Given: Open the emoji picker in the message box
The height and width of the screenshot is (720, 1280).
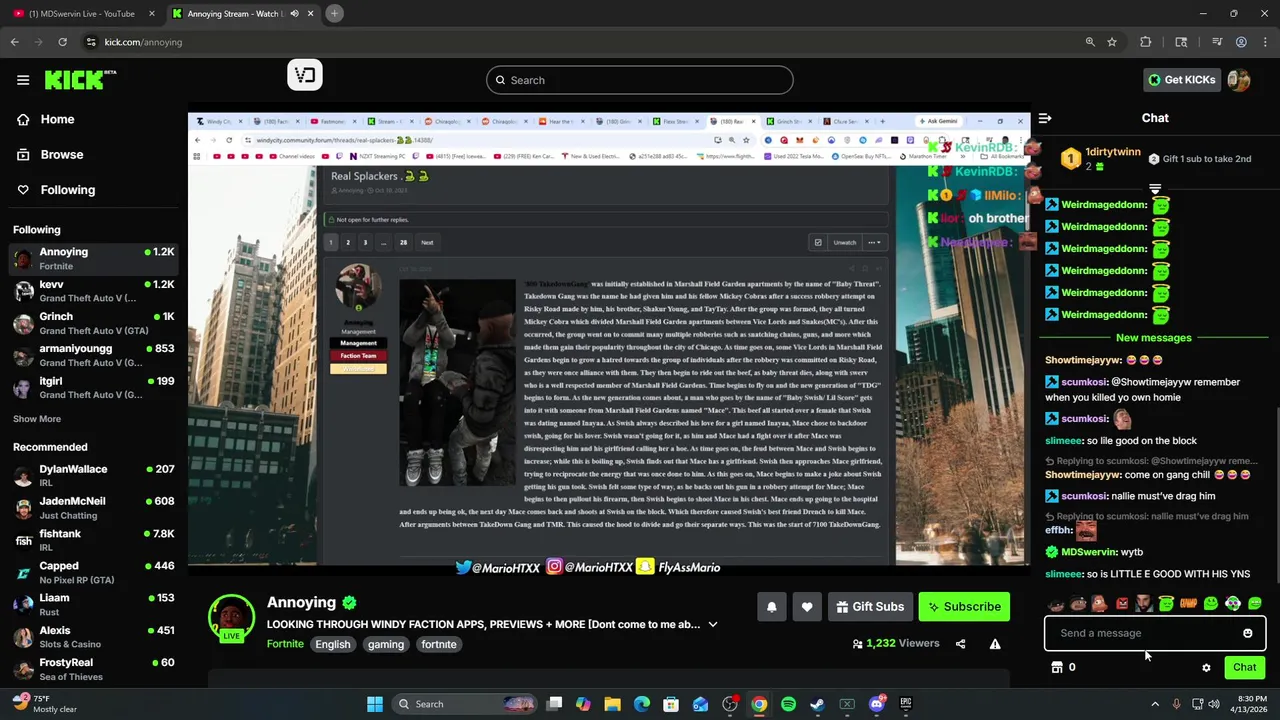Looking at the screenshot, I should click(1247, 633).
